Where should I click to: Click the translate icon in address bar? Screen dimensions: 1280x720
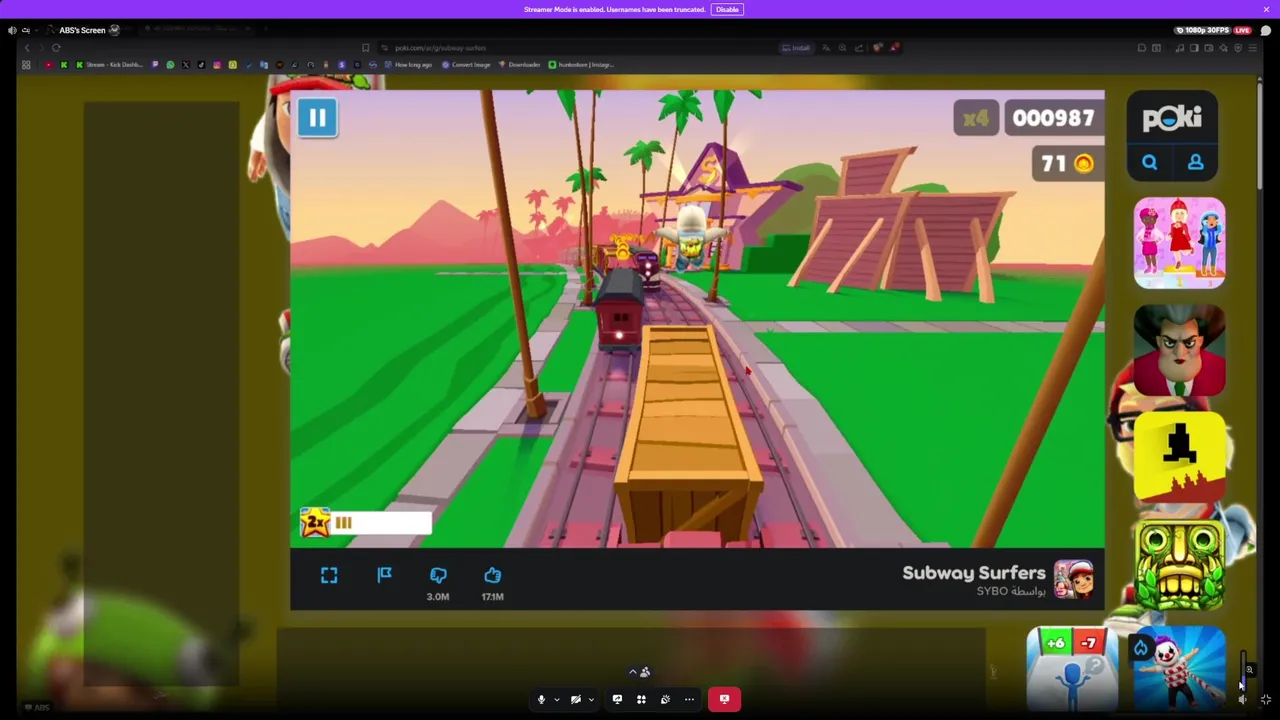(826, 48)
